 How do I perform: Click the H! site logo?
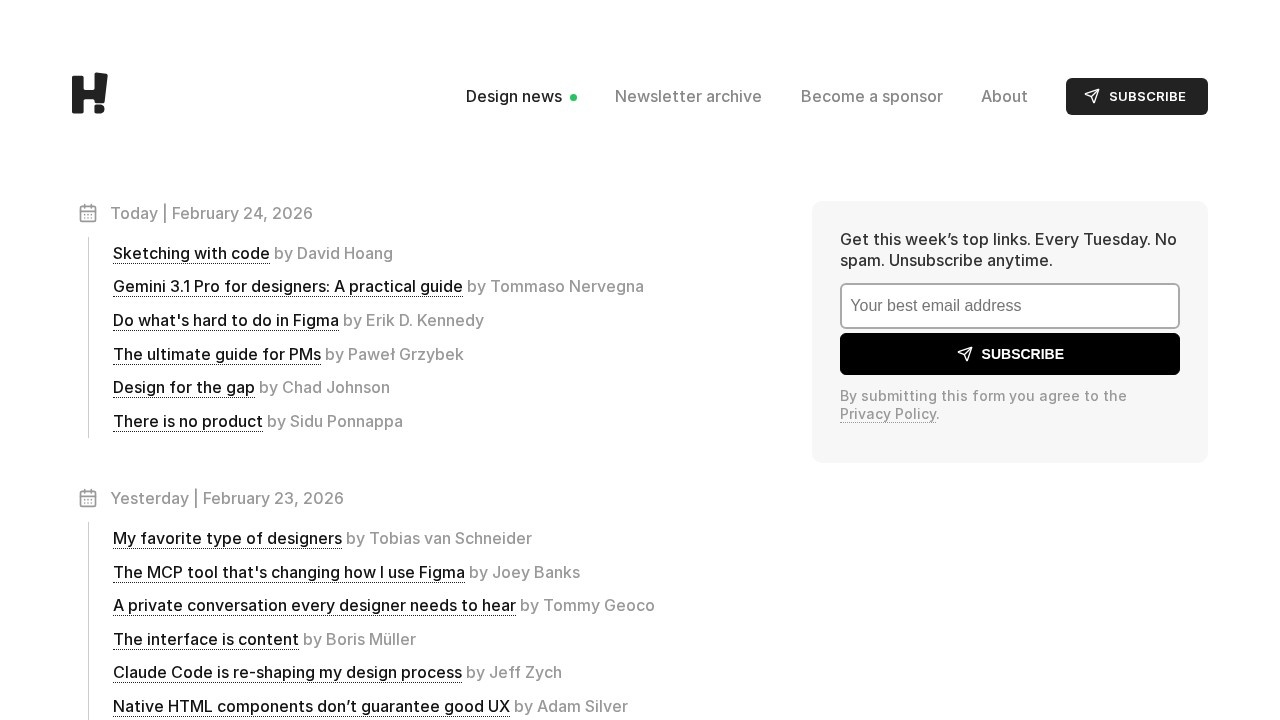[x=90, y=94]
